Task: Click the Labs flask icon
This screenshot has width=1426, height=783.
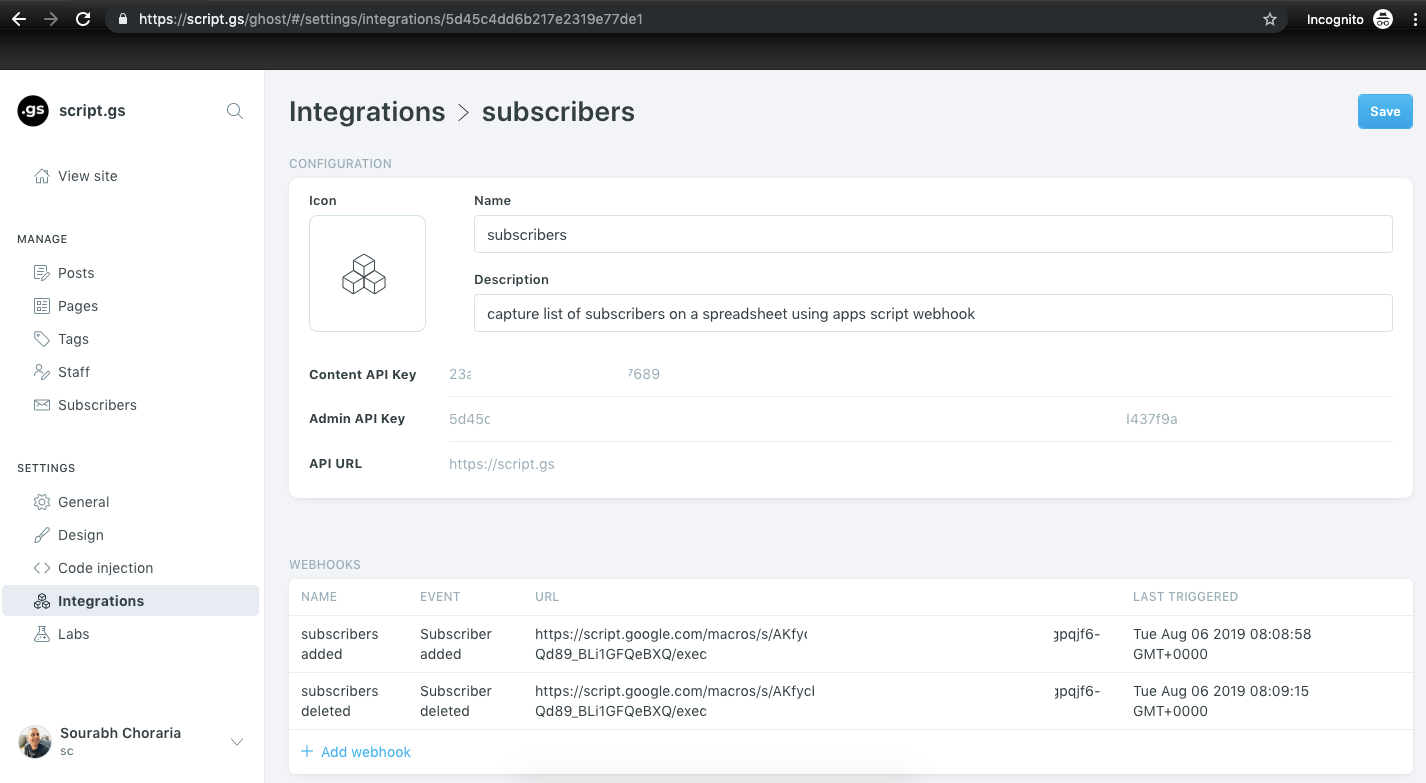Action: (x=42, y=634)
